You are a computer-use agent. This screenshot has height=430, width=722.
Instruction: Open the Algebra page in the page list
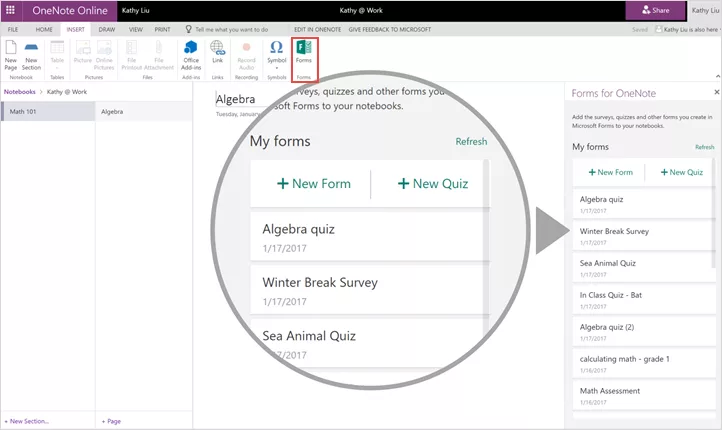(x=144, y=111)
